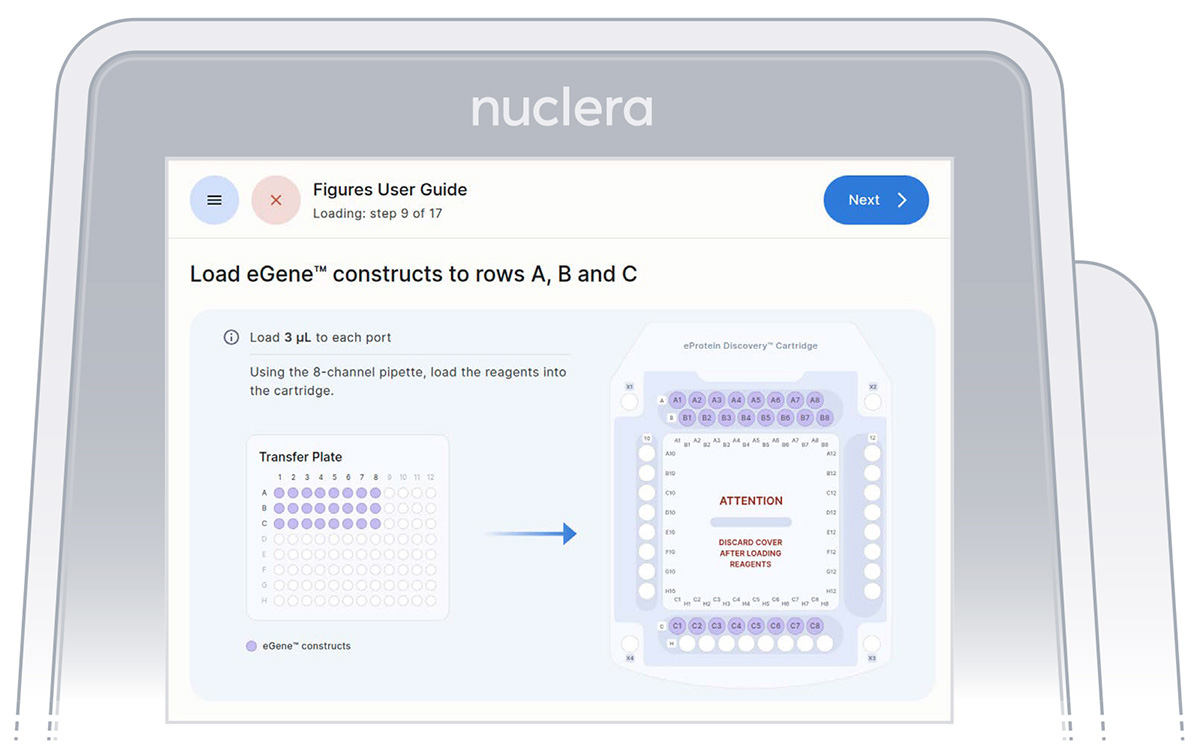Click the blue transfer arrow
The height and width of the screenshot is (756, 1200).
click(531, 534)
